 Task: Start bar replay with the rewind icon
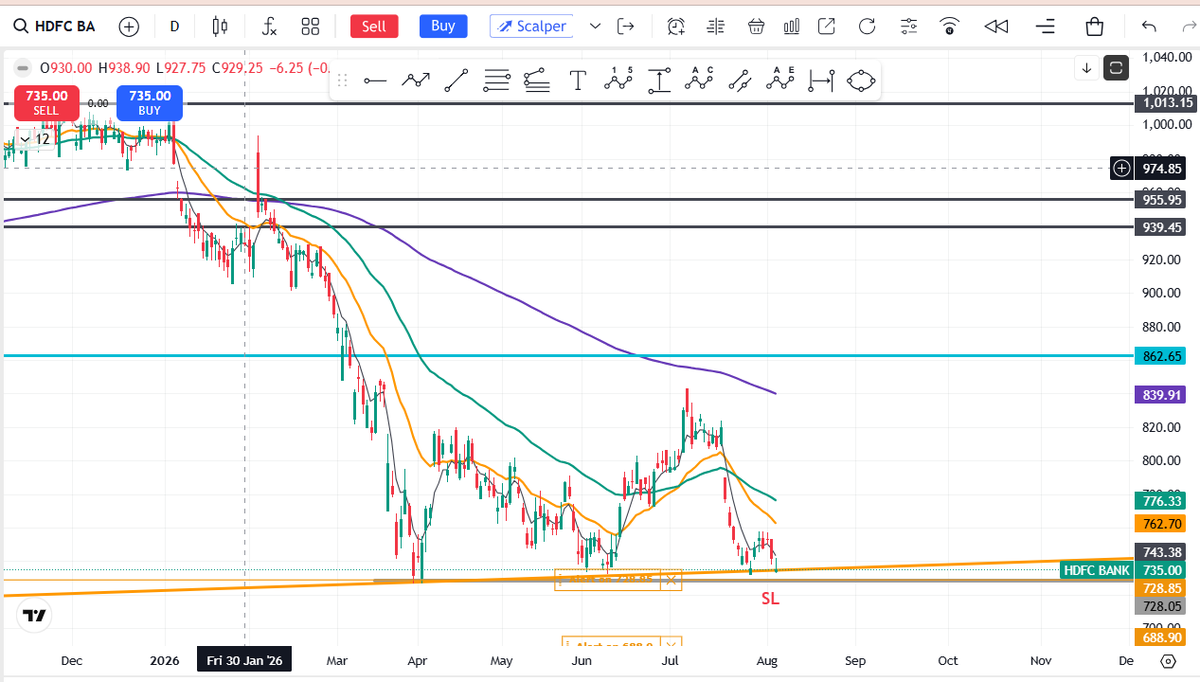point(996,26)
